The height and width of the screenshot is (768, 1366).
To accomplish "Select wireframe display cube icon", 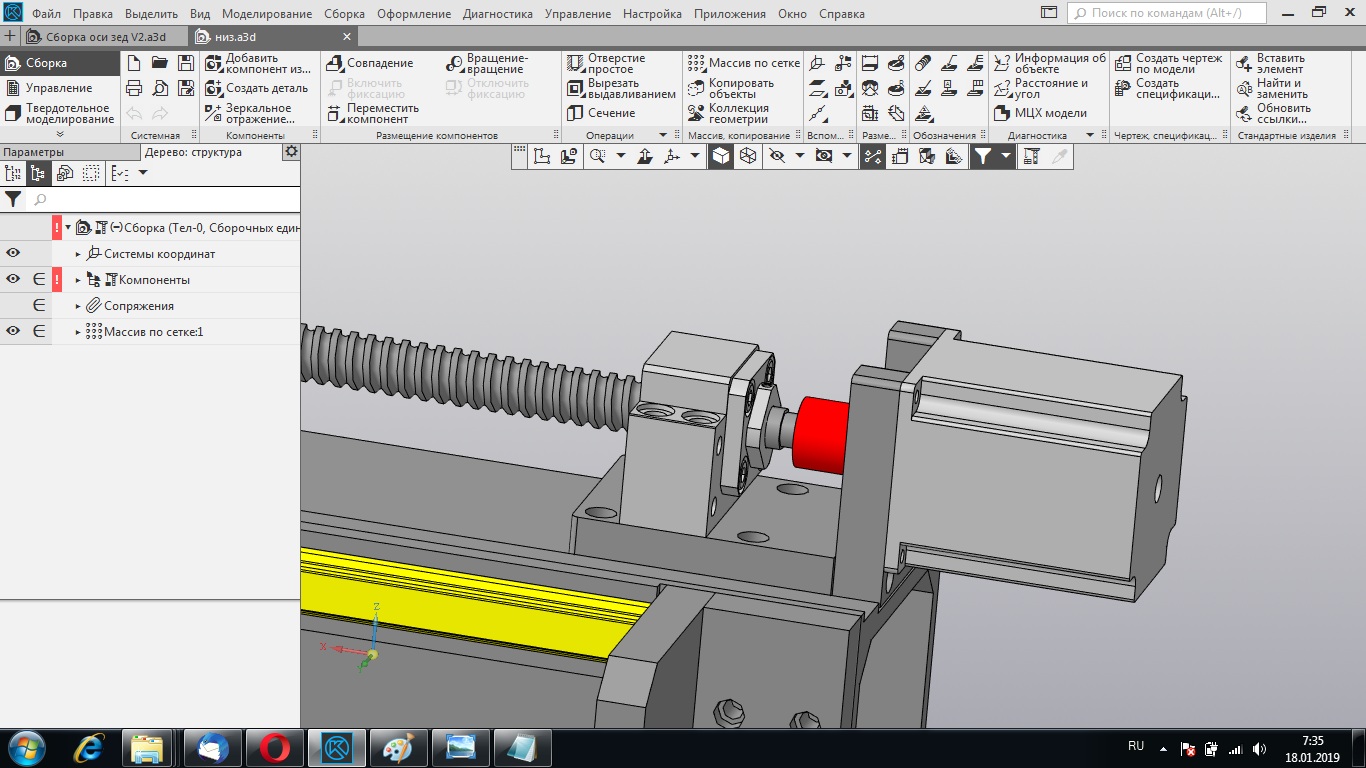I will pyautogui.click(x=747, y=155).
